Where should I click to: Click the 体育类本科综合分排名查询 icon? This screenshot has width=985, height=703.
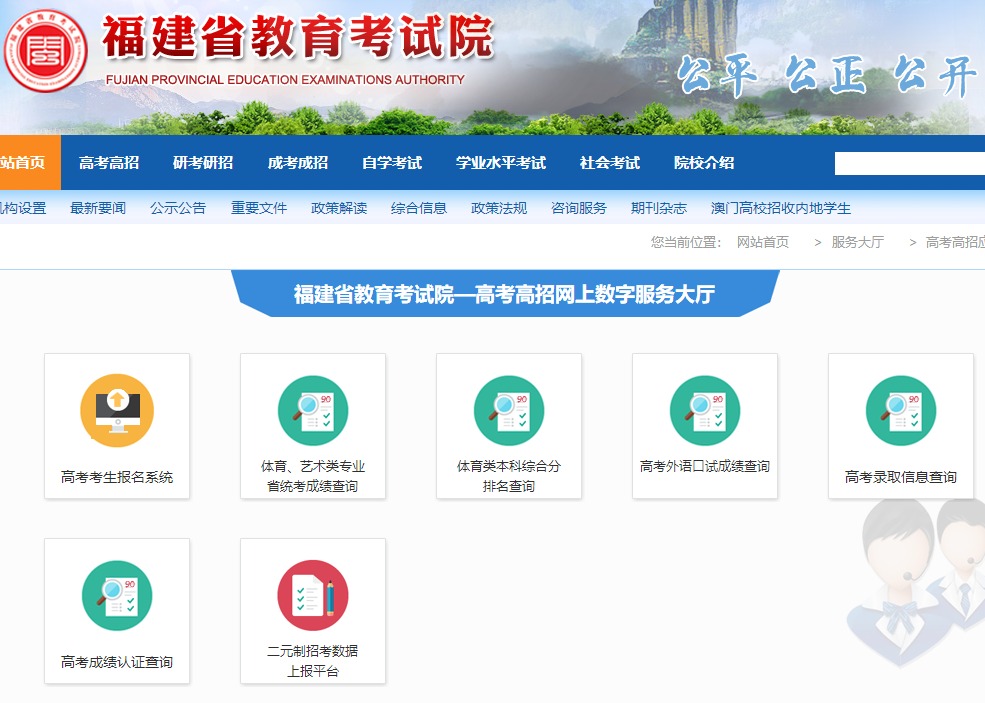point(509,410)
